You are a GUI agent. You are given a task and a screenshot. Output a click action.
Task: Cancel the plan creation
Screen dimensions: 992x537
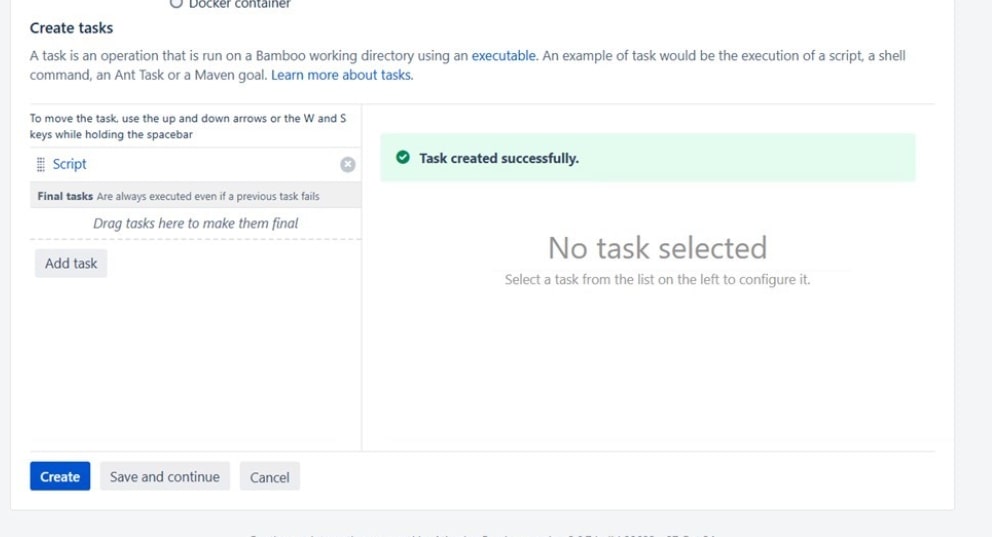(x=270, y=476)
